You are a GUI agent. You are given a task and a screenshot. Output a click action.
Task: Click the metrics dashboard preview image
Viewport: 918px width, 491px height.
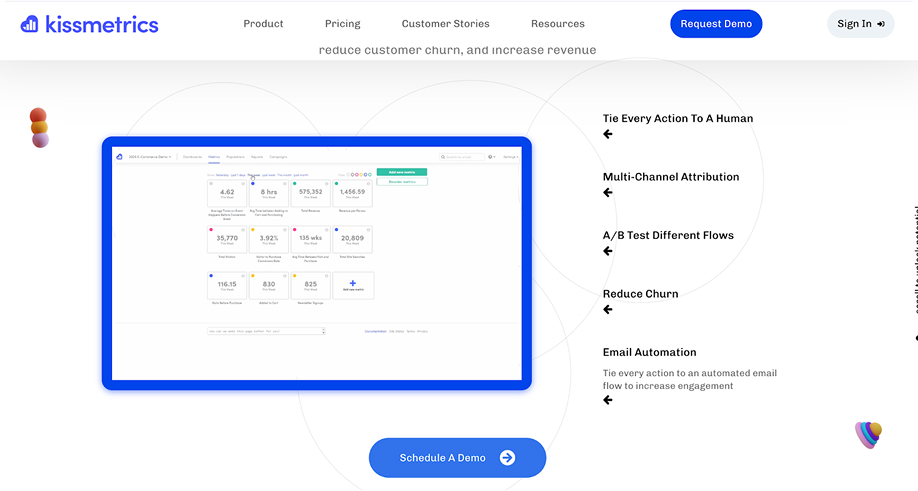(316, 263)
